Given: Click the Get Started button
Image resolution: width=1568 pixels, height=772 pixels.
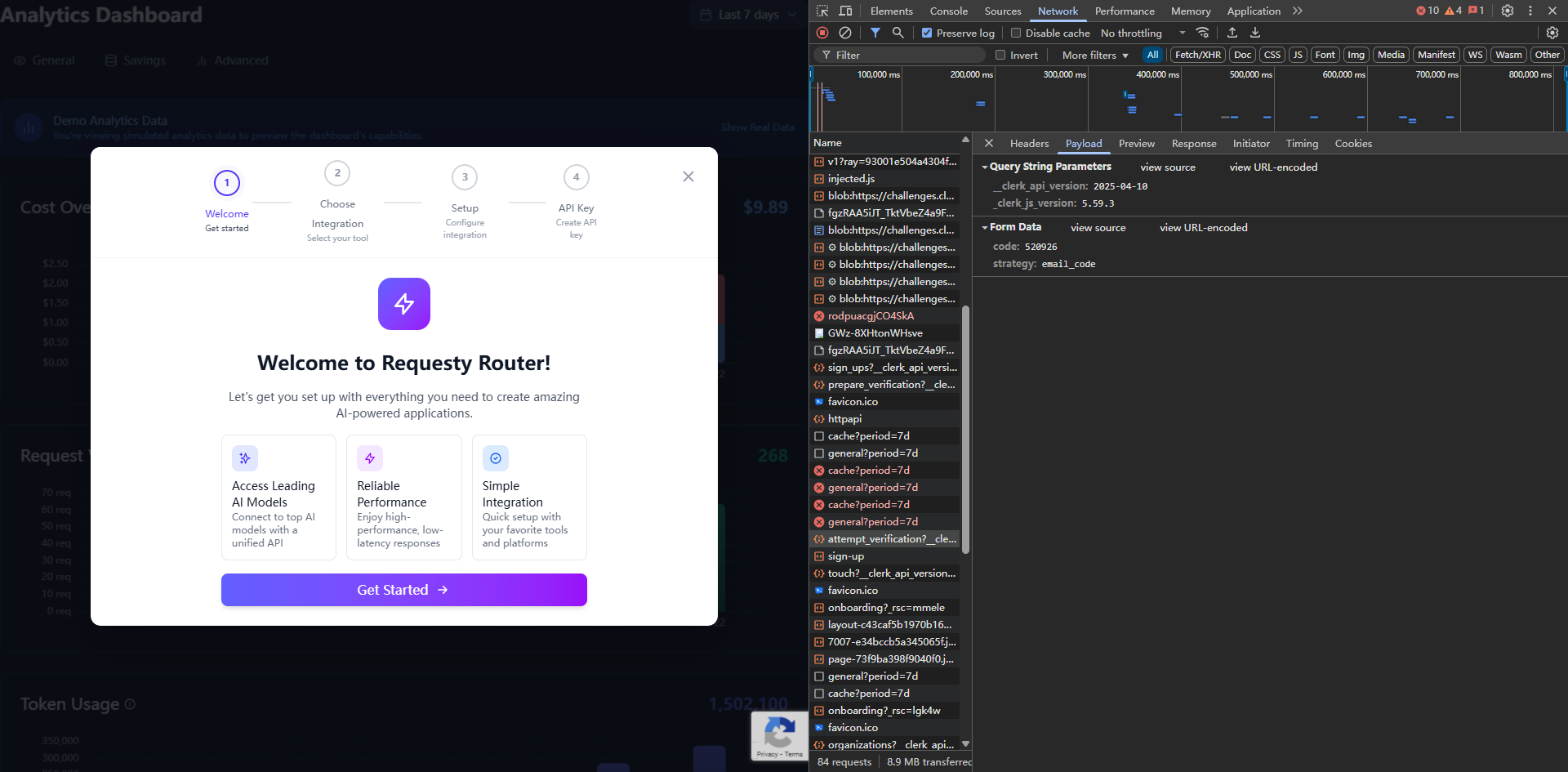Looking at the screenshot, I should pos(404,590).
